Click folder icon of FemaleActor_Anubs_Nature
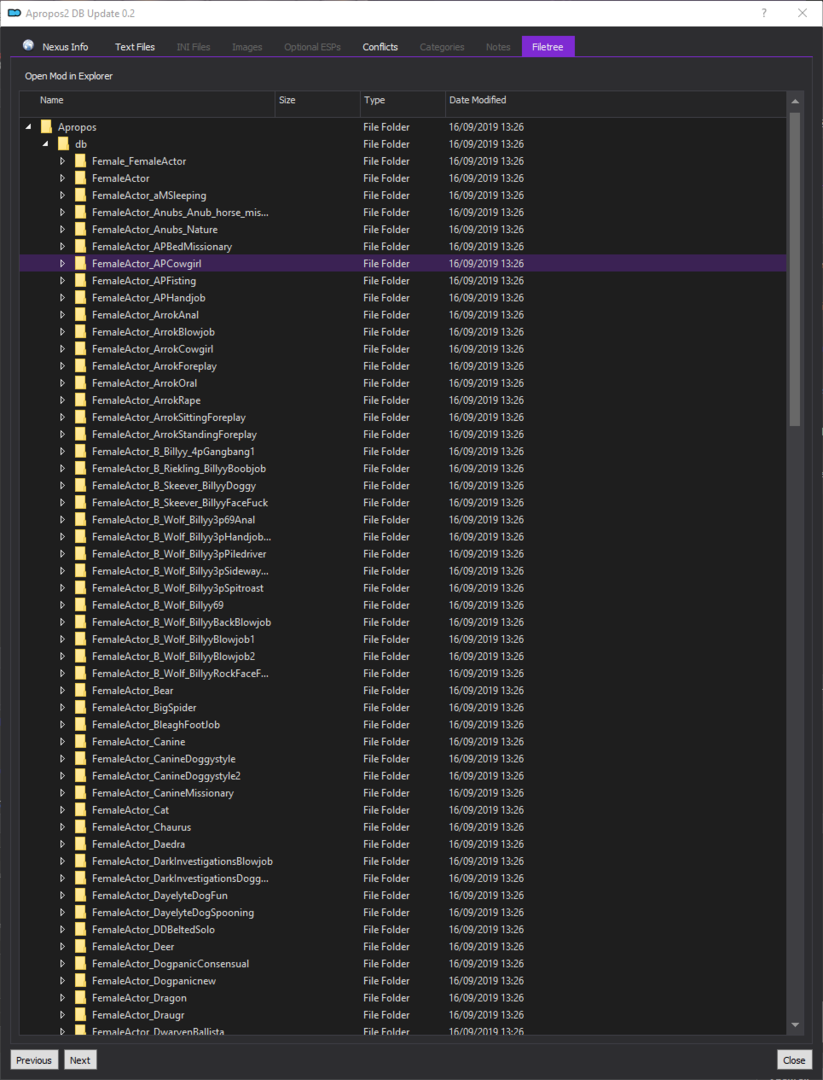This screenshot has width=823, height=1080. pyautogui.click(x=80, y=229)
